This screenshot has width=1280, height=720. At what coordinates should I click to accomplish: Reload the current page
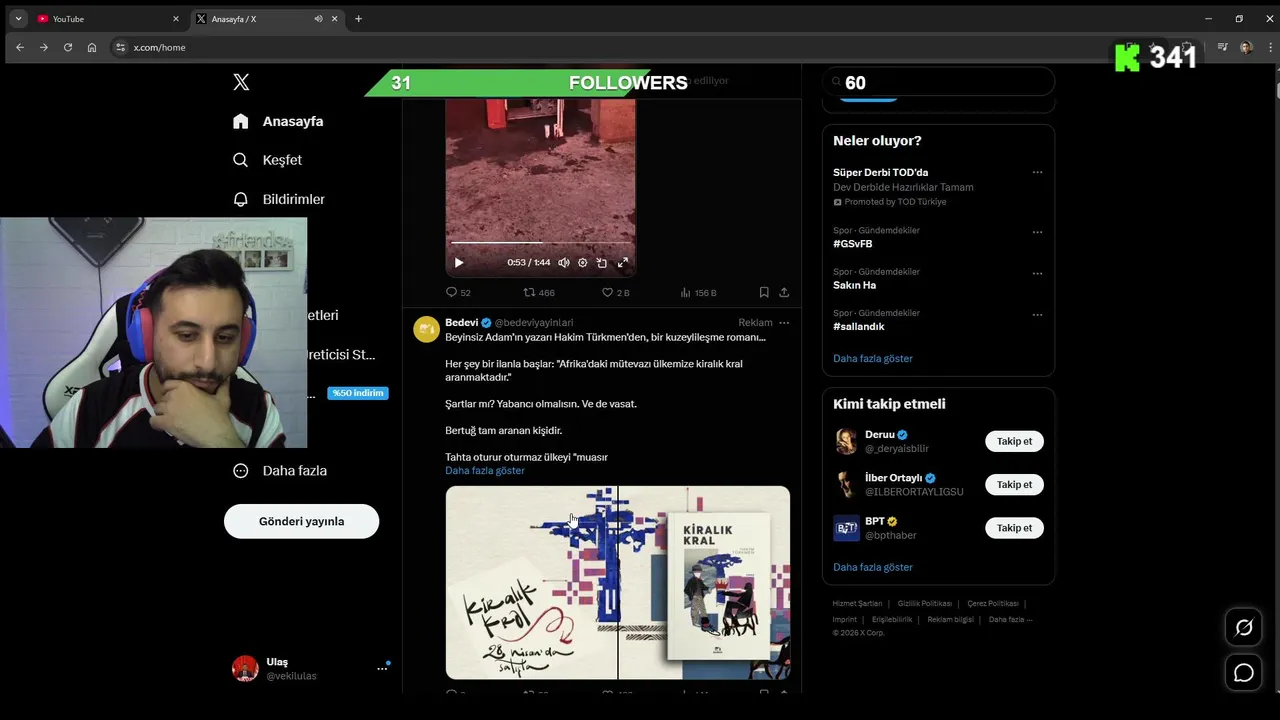point(68,47)
